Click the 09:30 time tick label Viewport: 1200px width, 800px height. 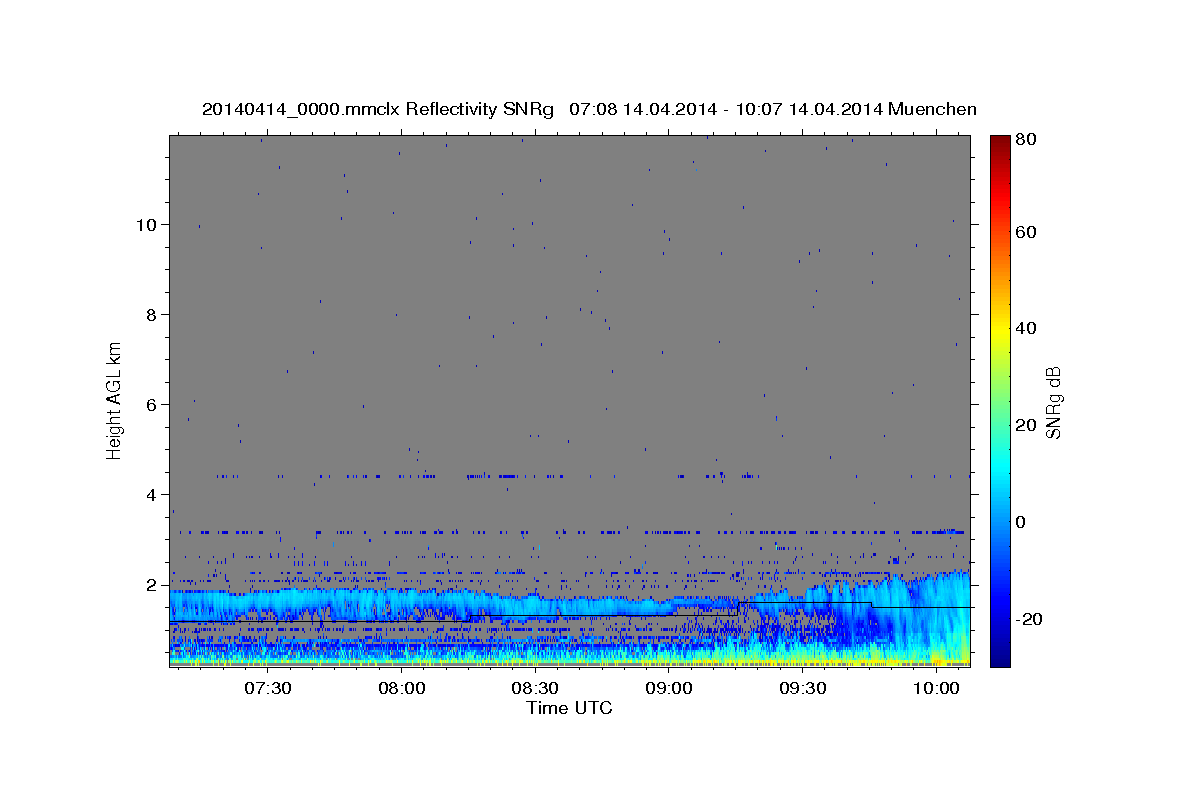click(x=802, y=689)
